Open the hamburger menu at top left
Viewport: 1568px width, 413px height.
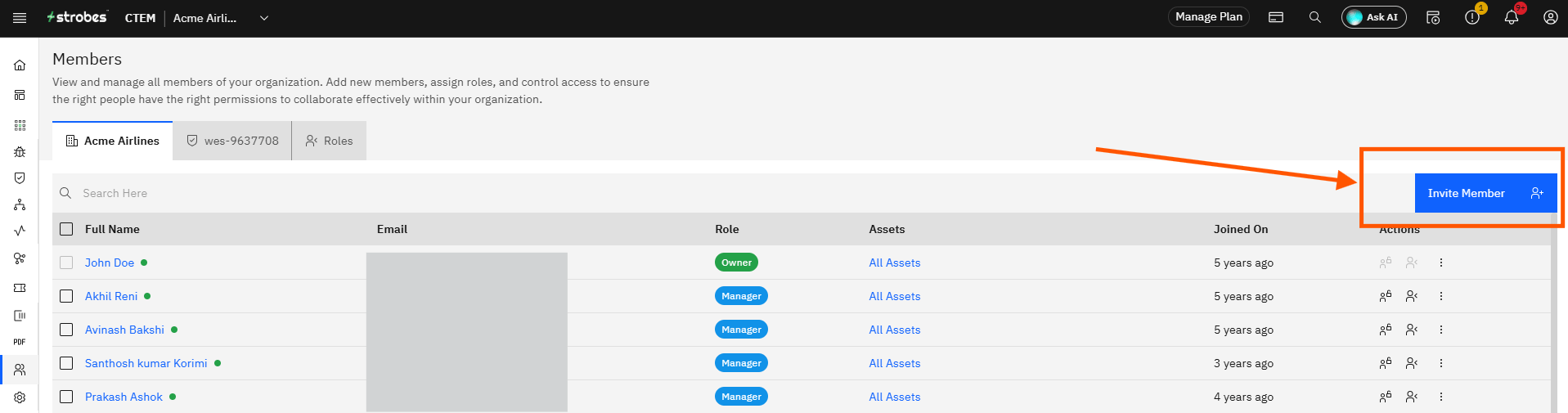click(x=20, y=18)
